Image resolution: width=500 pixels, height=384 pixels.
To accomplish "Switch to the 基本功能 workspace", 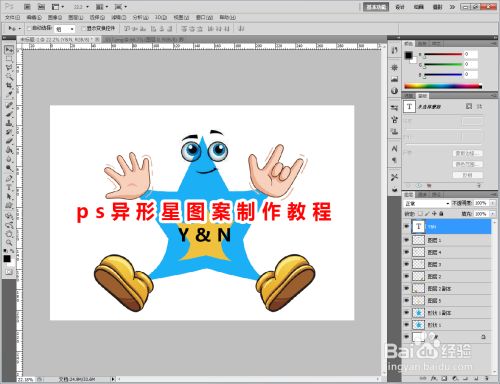I will coord(376,7).
